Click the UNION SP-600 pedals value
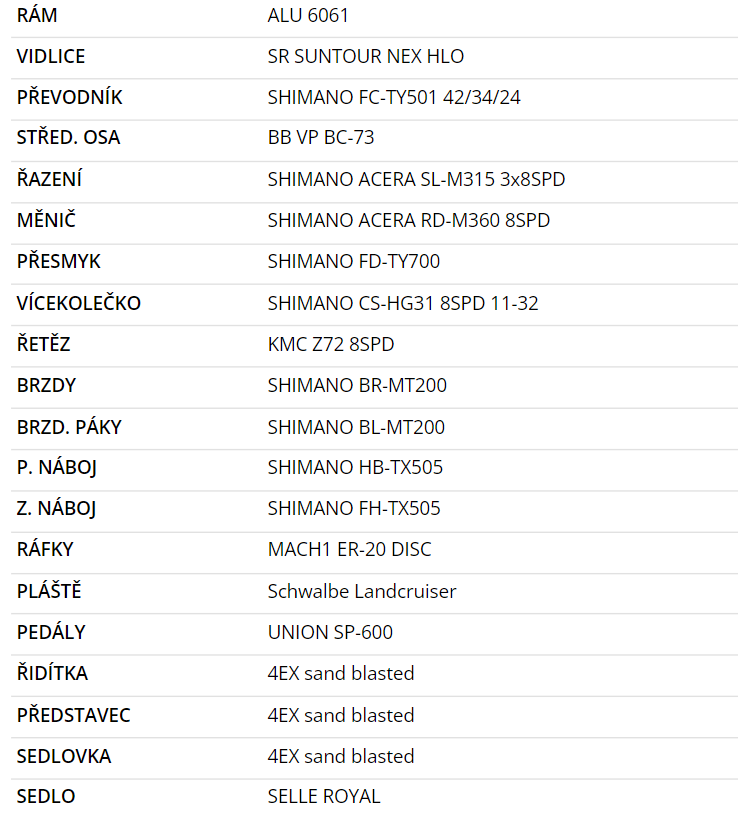This screenshot has width=738, height=815. click(330, 633)
